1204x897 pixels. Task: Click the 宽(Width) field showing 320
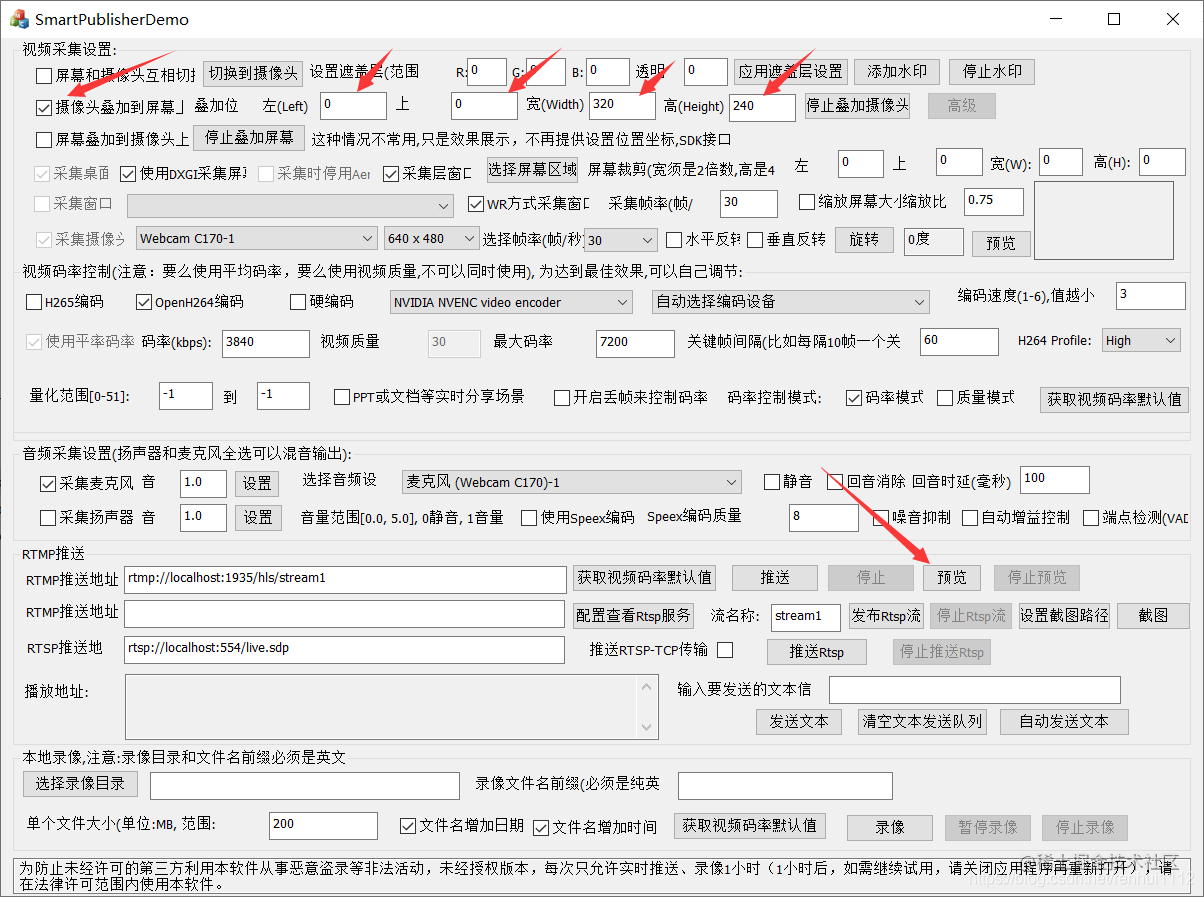point(622,105)
